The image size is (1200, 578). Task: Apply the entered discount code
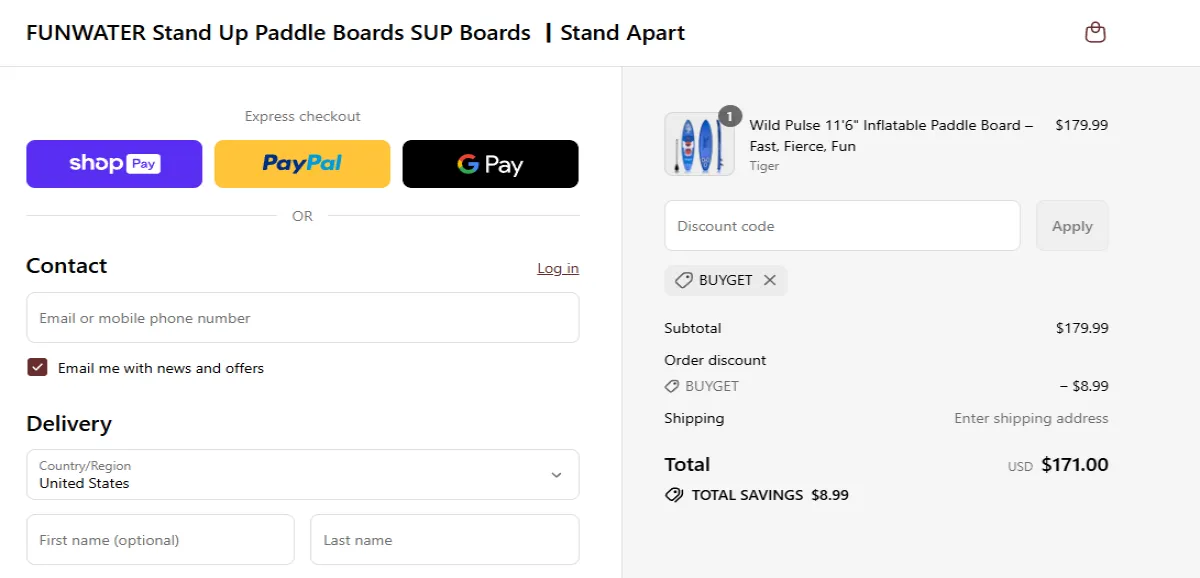coord(1072,225)
